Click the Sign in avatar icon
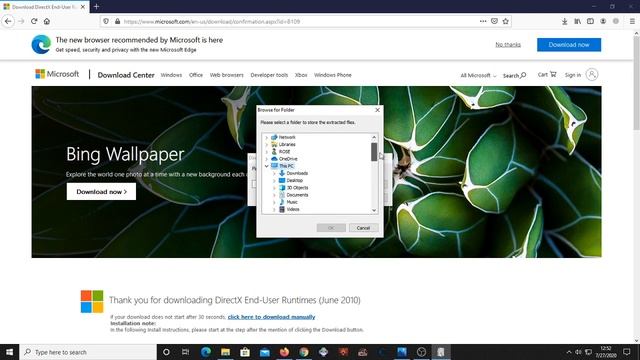This screenshot has width=640, height=360. (592, 74)
